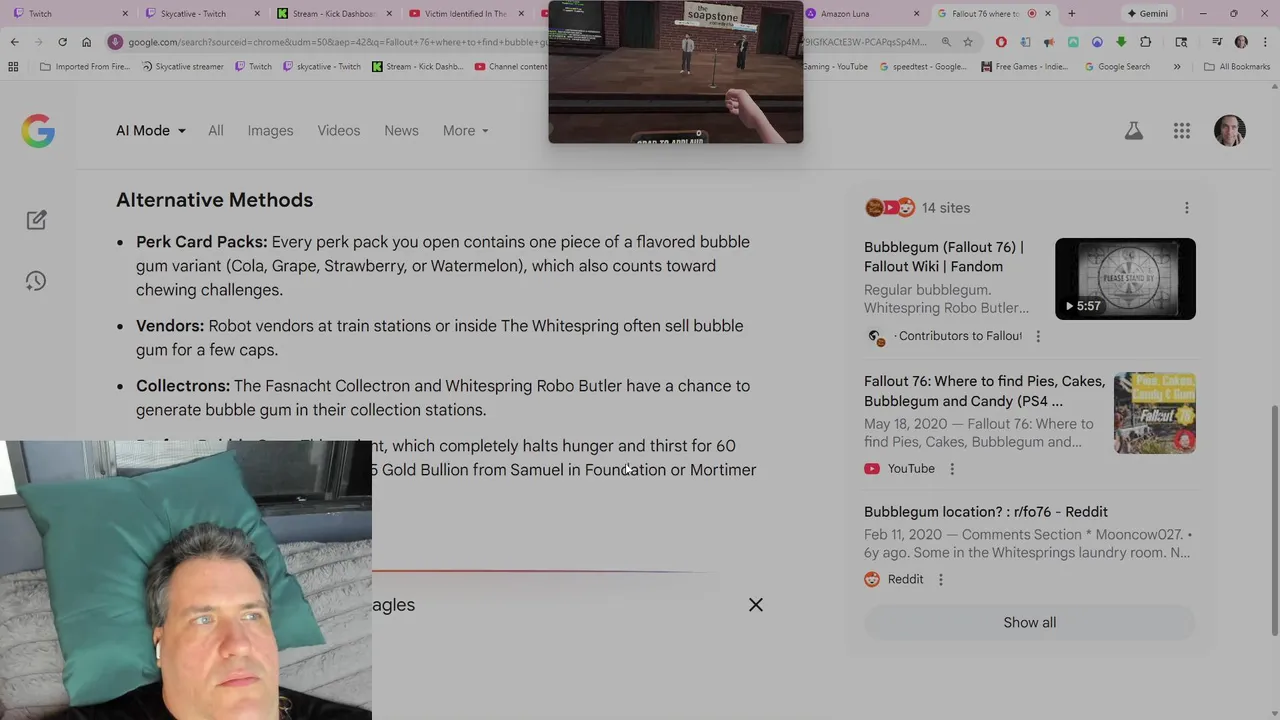
Task: Switch to the Skycatlive - Twitch tab
Action: coord(201,14)
